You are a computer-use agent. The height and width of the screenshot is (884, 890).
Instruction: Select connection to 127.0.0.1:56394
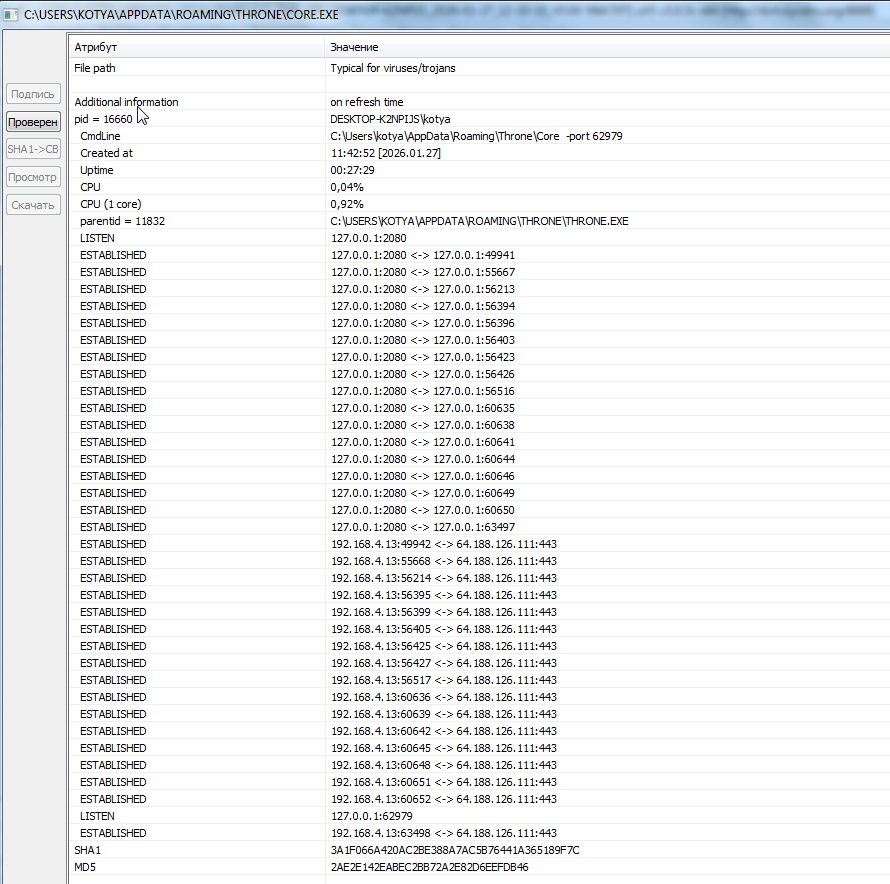[423, 306]
